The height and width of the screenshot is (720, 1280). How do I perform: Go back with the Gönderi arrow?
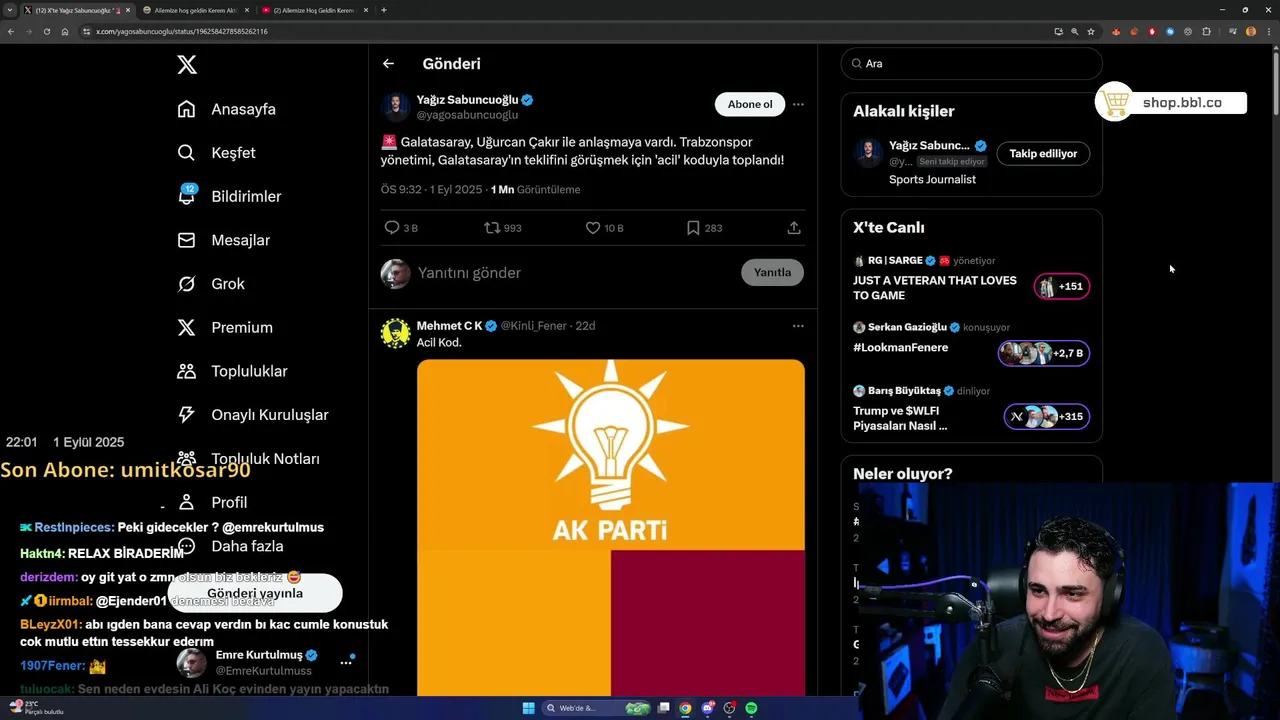(388, 64)
